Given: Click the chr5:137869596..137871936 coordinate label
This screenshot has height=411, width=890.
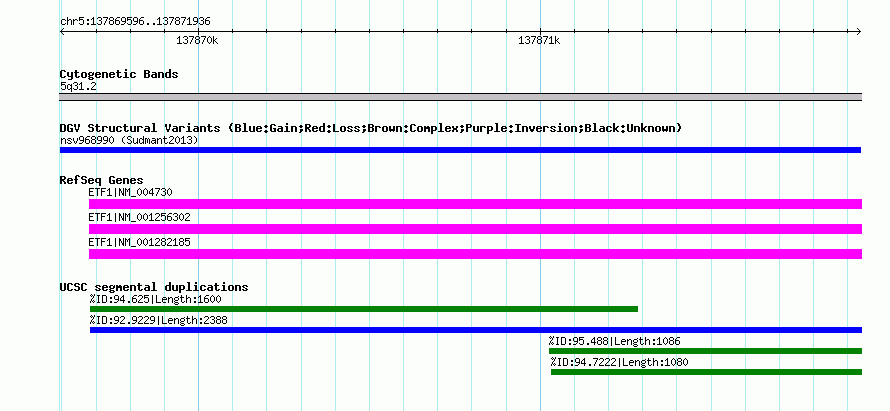Looking at the screenshot, I should (135, 22).
